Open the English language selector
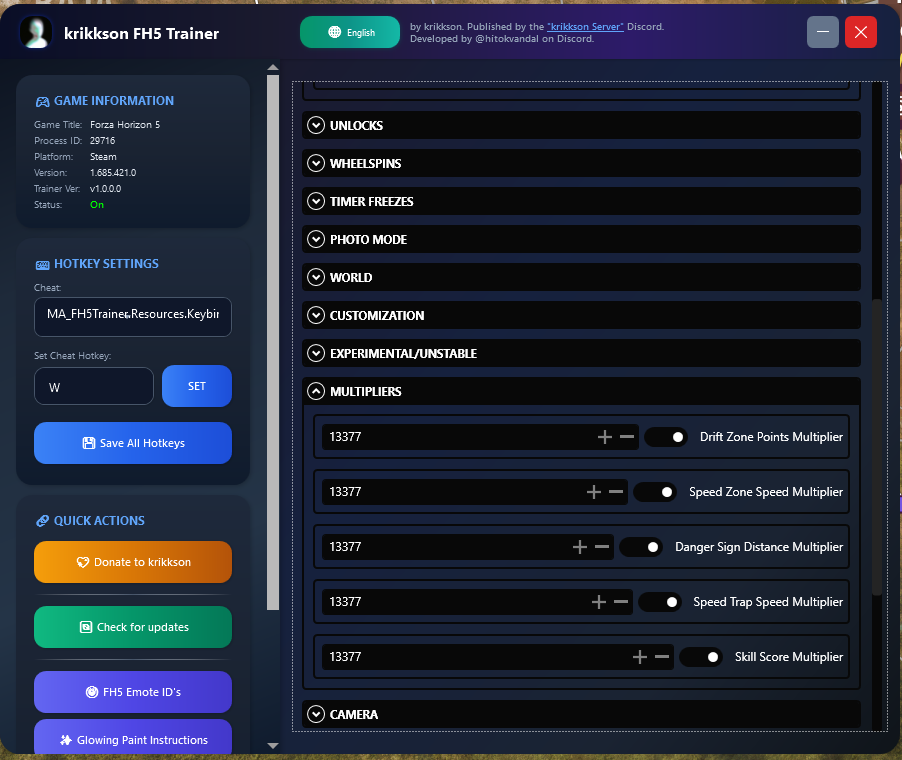The width and height of the screenshot is (902, 760). tap(350, 32)
